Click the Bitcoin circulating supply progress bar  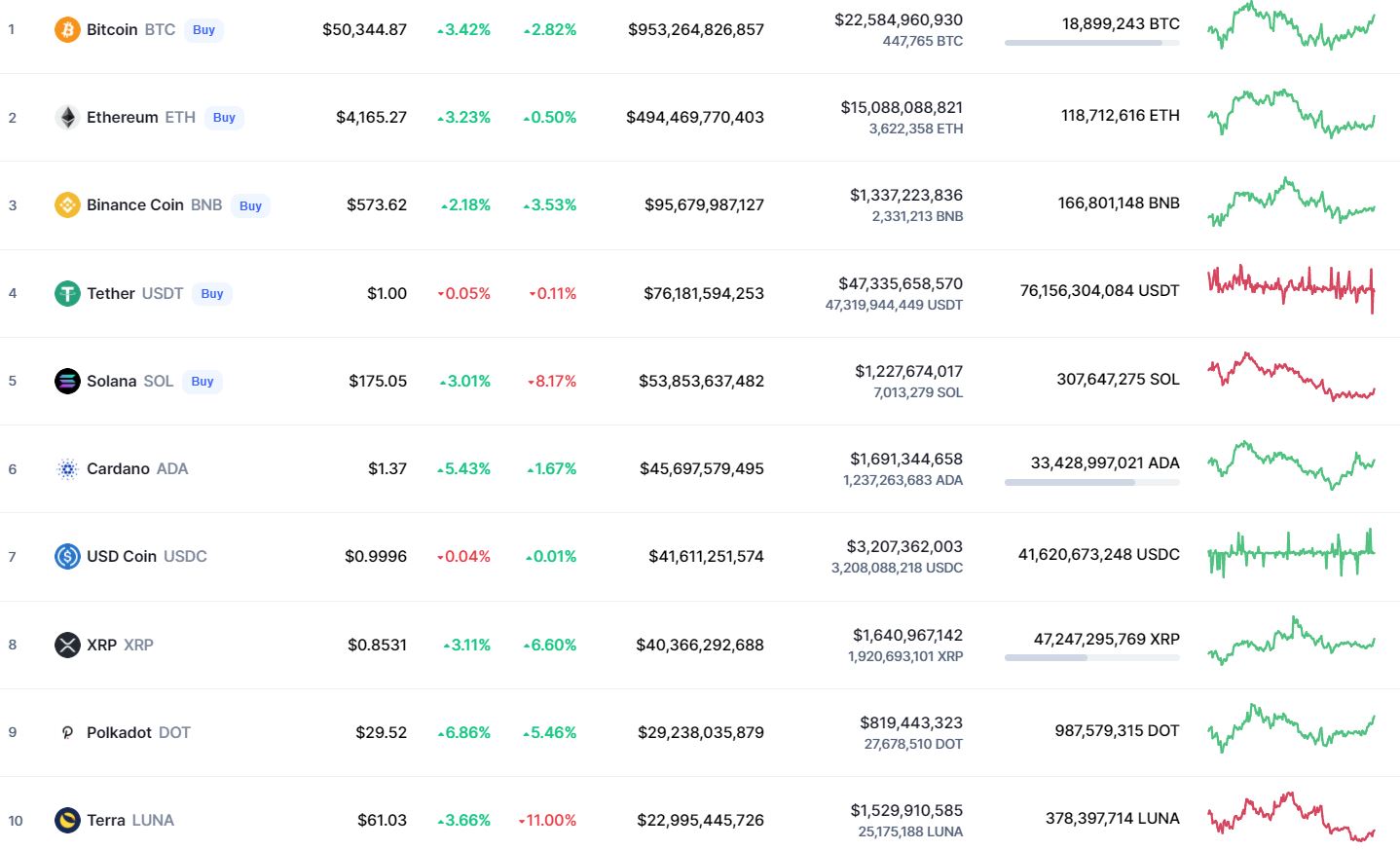pyautogui.click(x=1091, y=43)
